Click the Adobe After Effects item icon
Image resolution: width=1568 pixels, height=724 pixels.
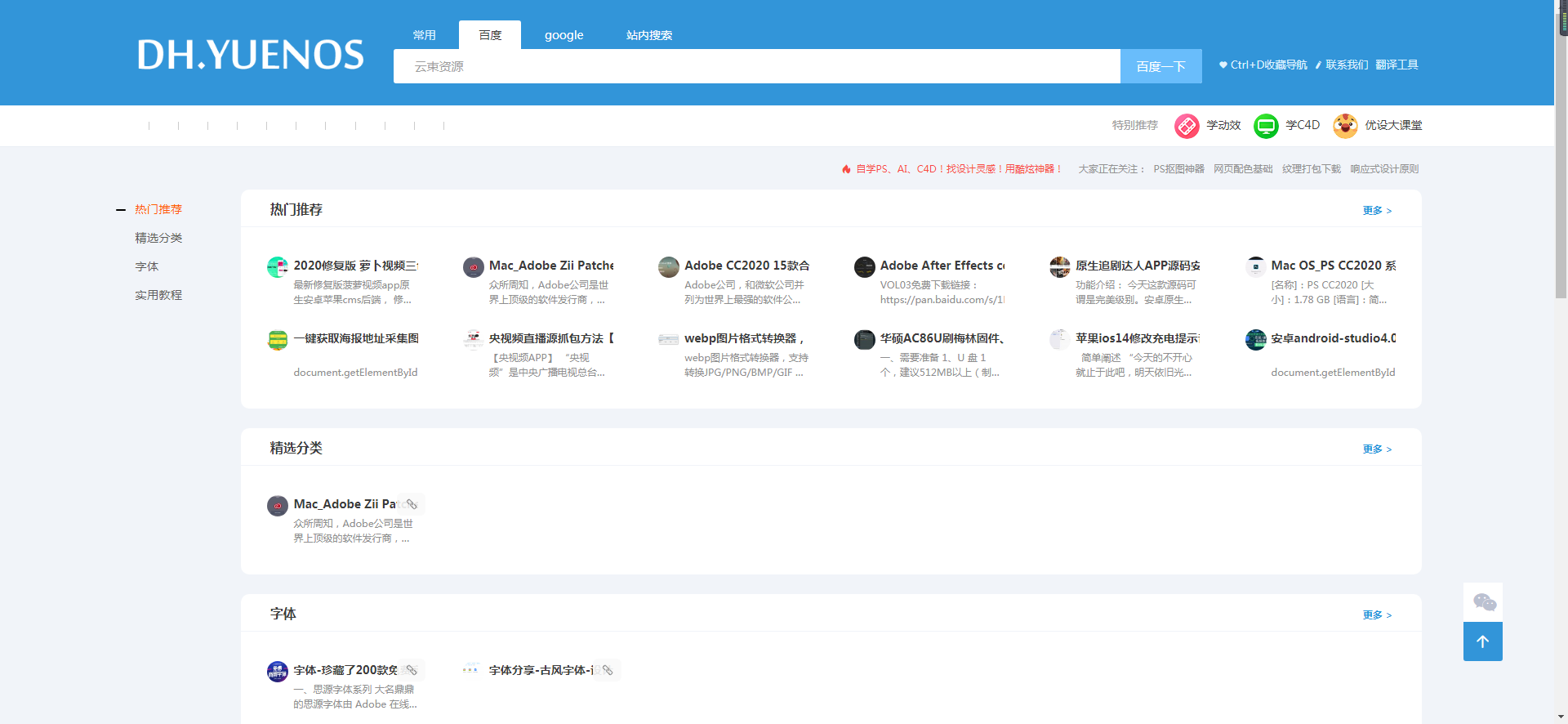(x=865, y=267)
